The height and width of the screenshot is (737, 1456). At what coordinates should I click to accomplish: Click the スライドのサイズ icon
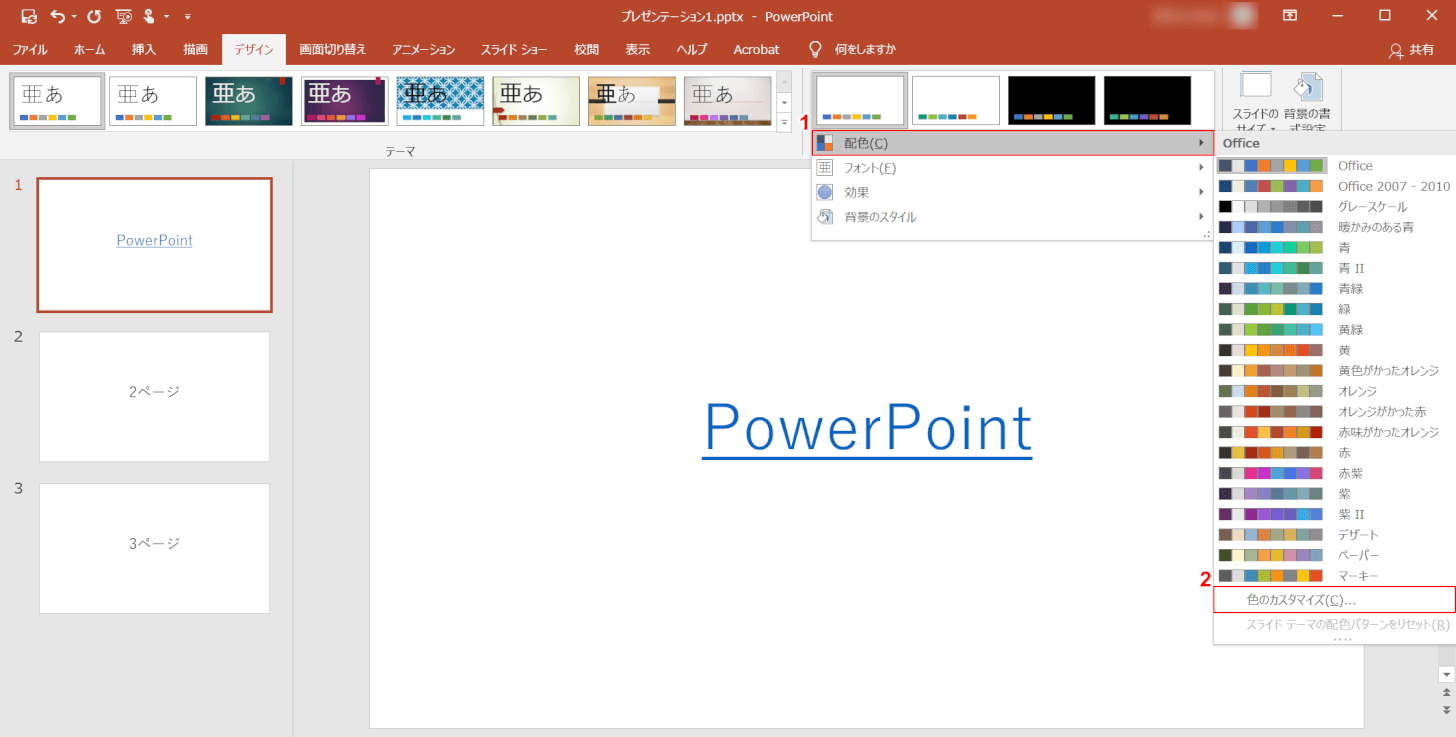(1255, 86)
